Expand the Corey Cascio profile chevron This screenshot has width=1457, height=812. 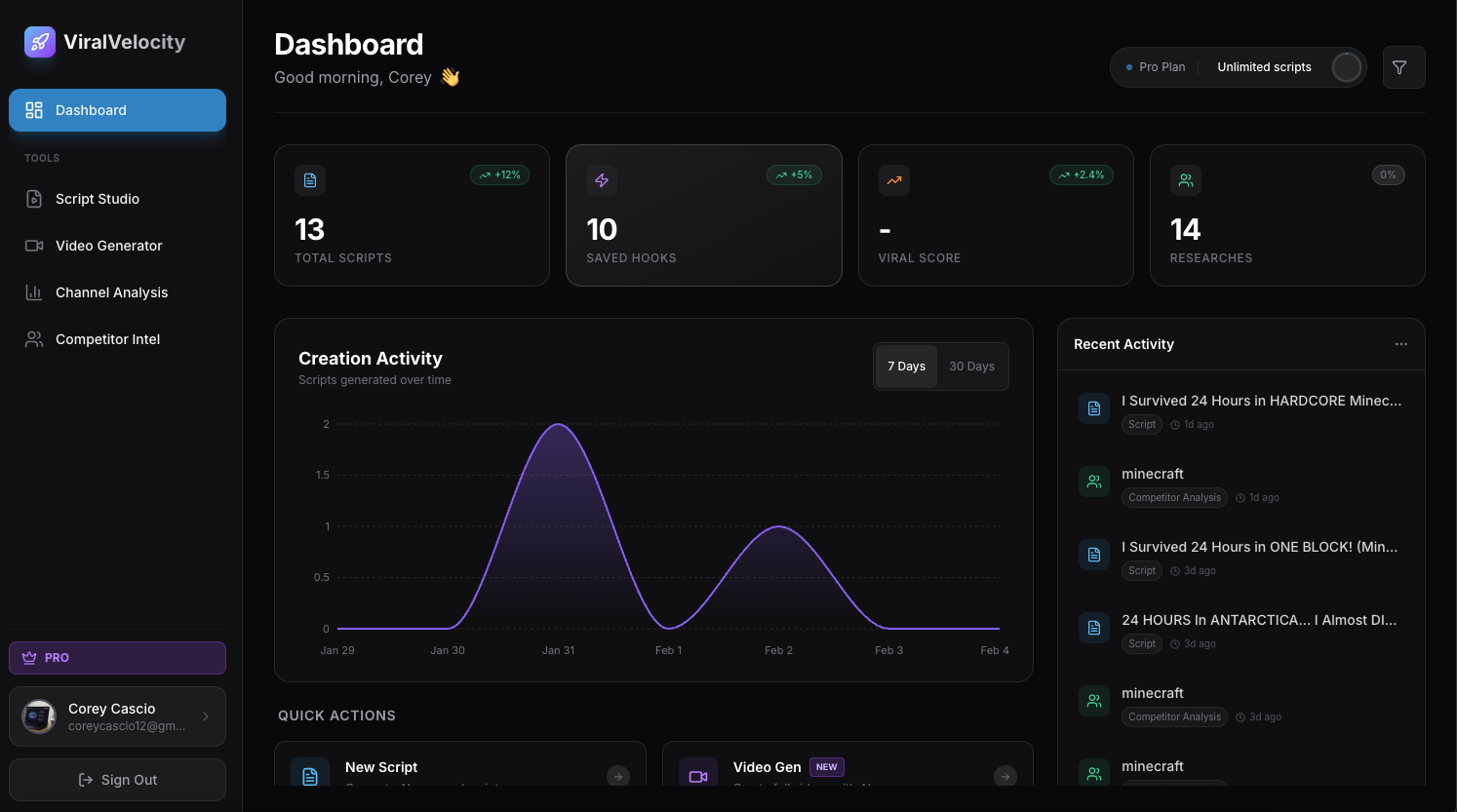(206, 716)
